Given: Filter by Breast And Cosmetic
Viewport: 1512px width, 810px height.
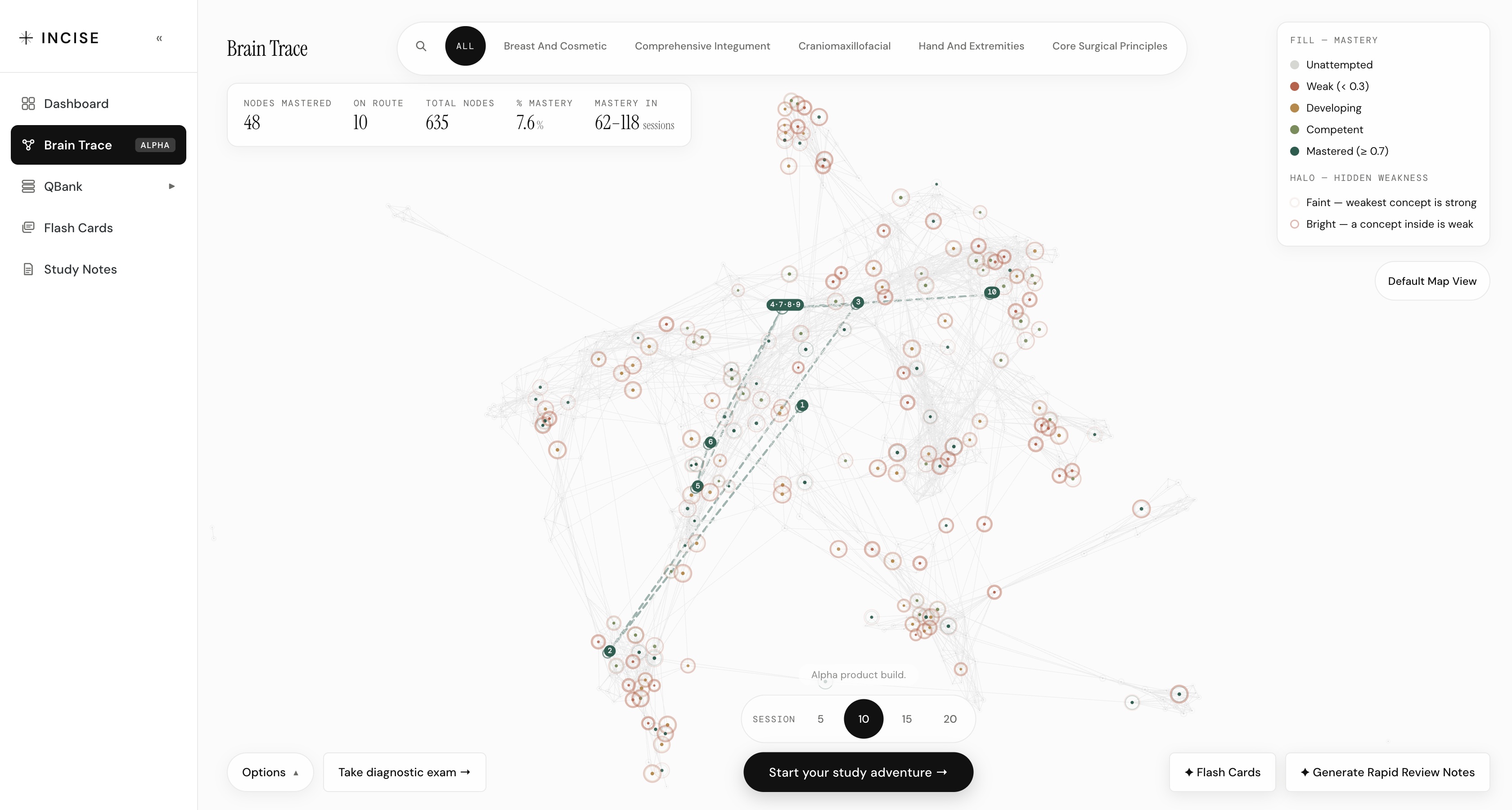Looking at the screenshot, I should (555, 46).
